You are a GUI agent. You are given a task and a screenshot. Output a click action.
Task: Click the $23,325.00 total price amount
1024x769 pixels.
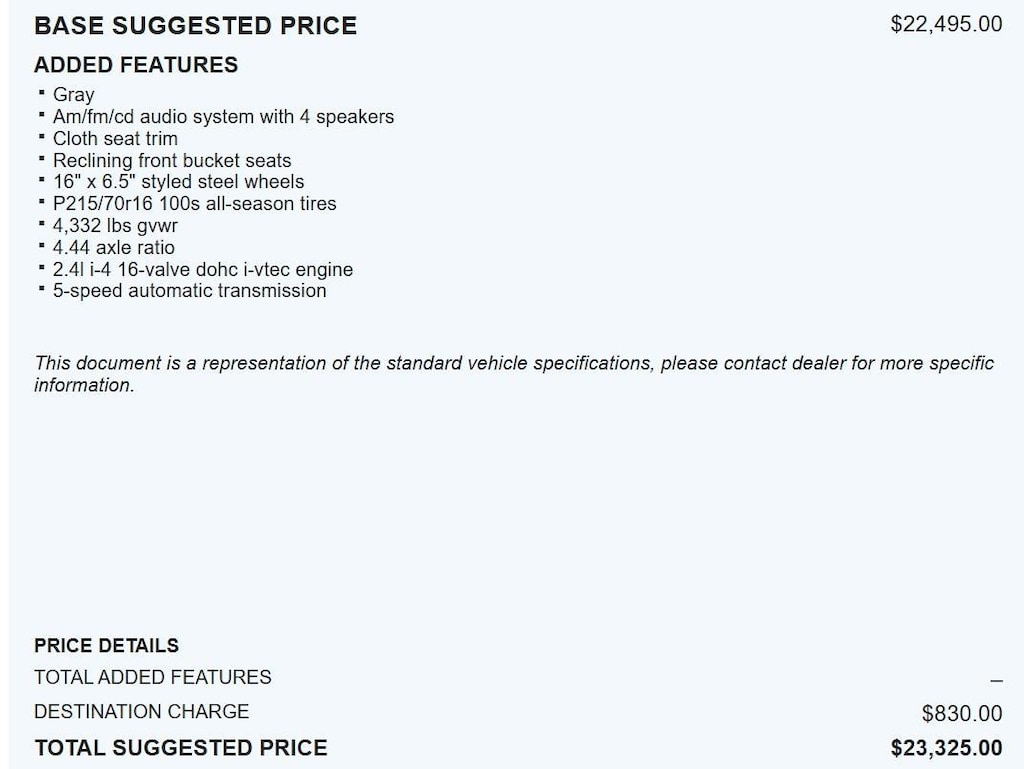point(946,748)
